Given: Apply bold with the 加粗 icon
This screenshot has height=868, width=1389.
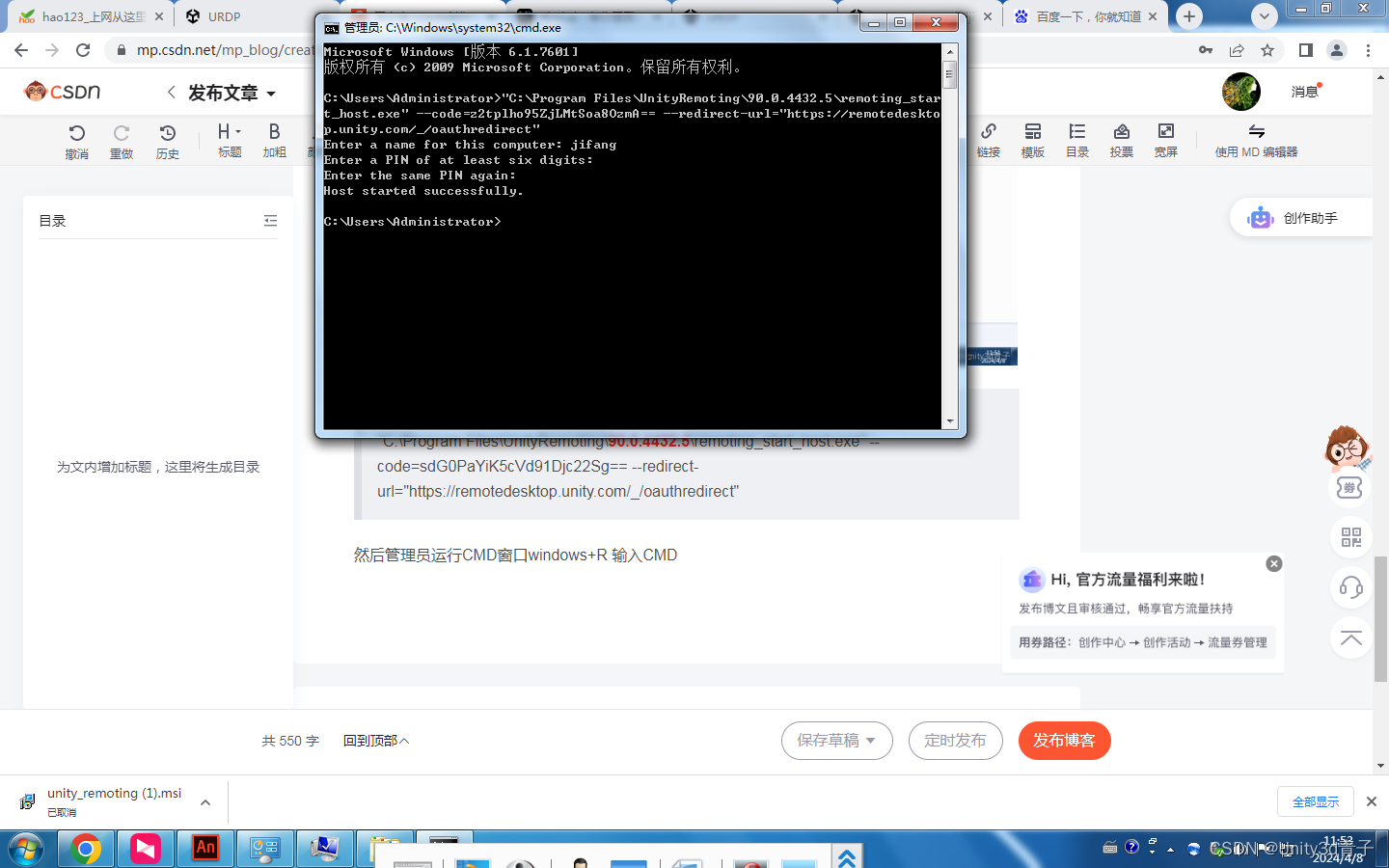Looking at the screenshot, I should [275, 140].
